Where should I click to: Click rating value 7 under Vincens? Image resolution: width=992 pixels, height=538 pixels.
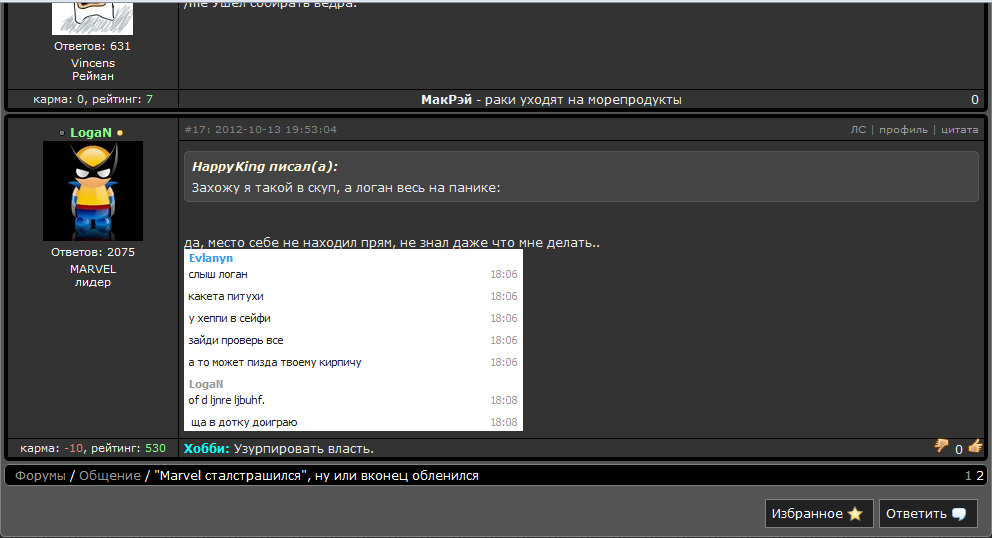(149, 99)
